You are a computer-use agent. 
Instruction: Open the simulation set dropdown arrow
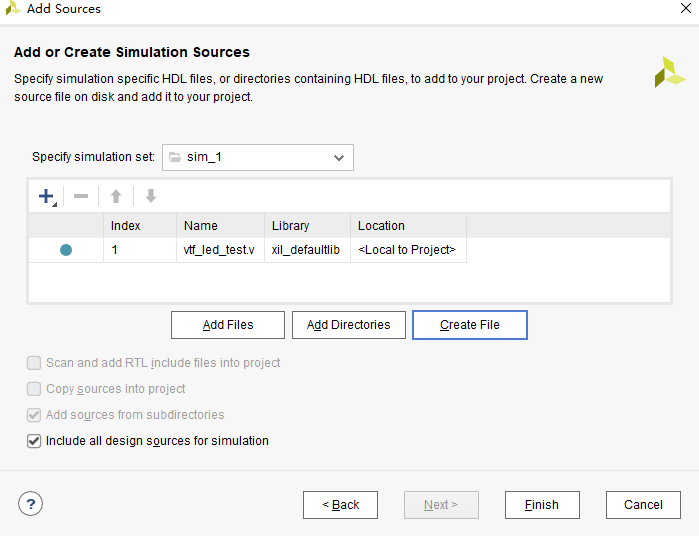(x=339, y=158)
